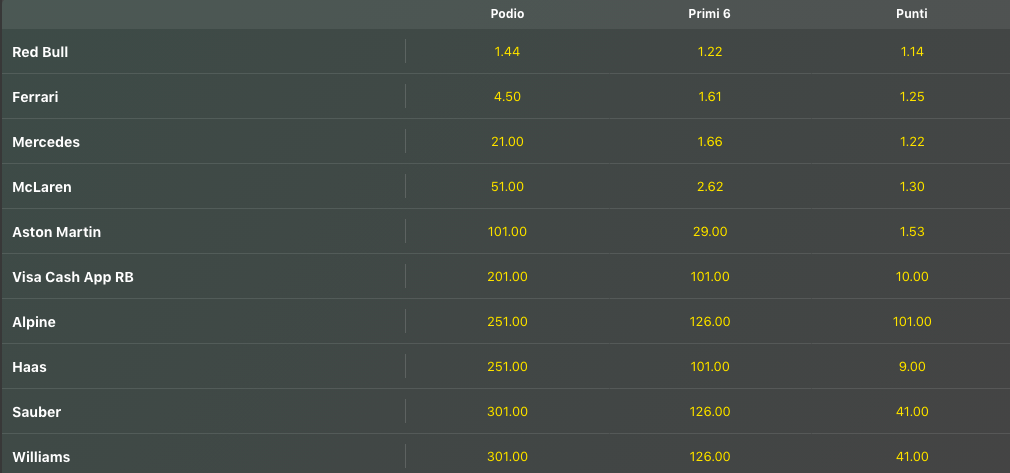The image size is (1010, 473).
Task: Click the Punti column header
Action: pos(912,14)
